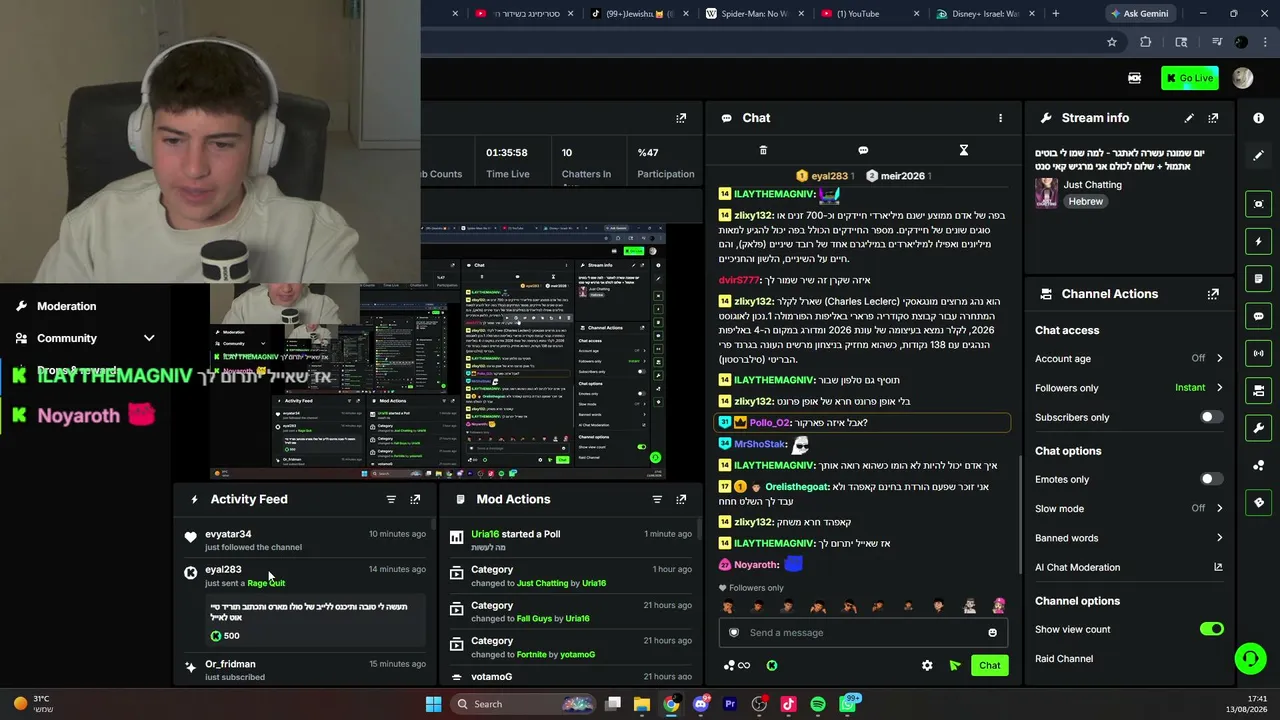
Task: Filter the Activity Feed list
Action: point(391,499)
